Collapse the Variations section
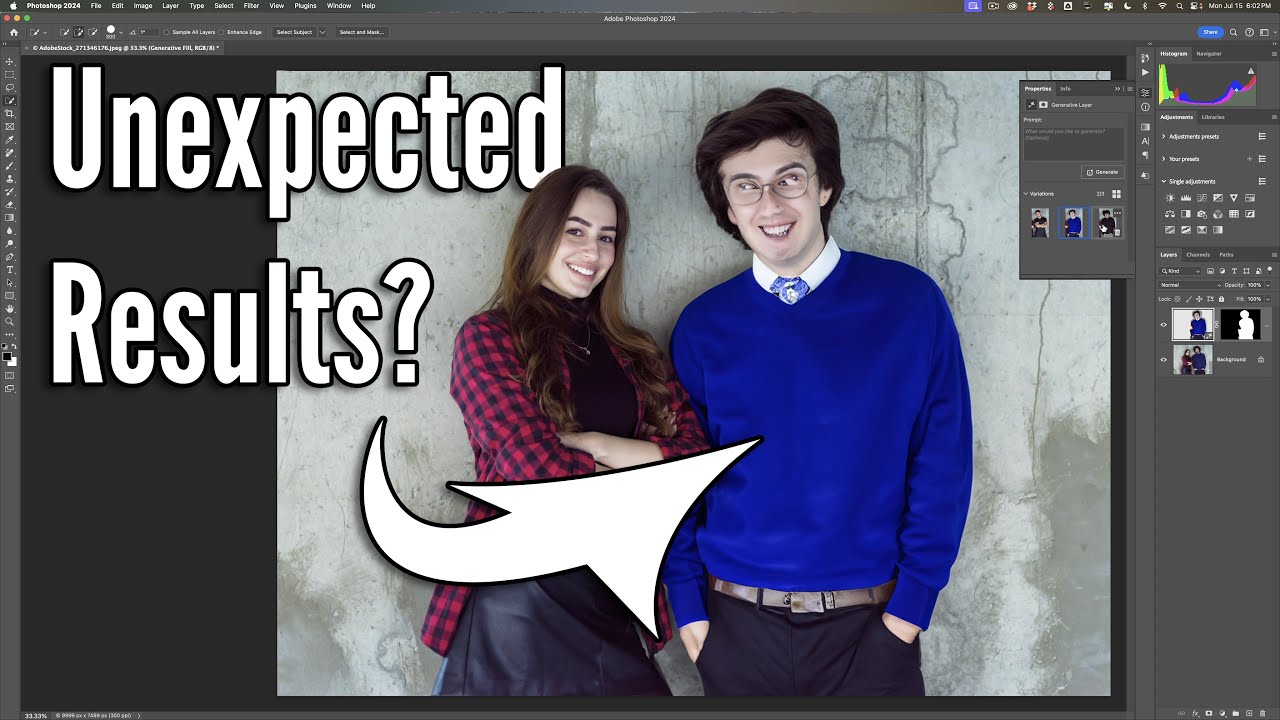1280x720 pixels. click(x=1025, y=194)
